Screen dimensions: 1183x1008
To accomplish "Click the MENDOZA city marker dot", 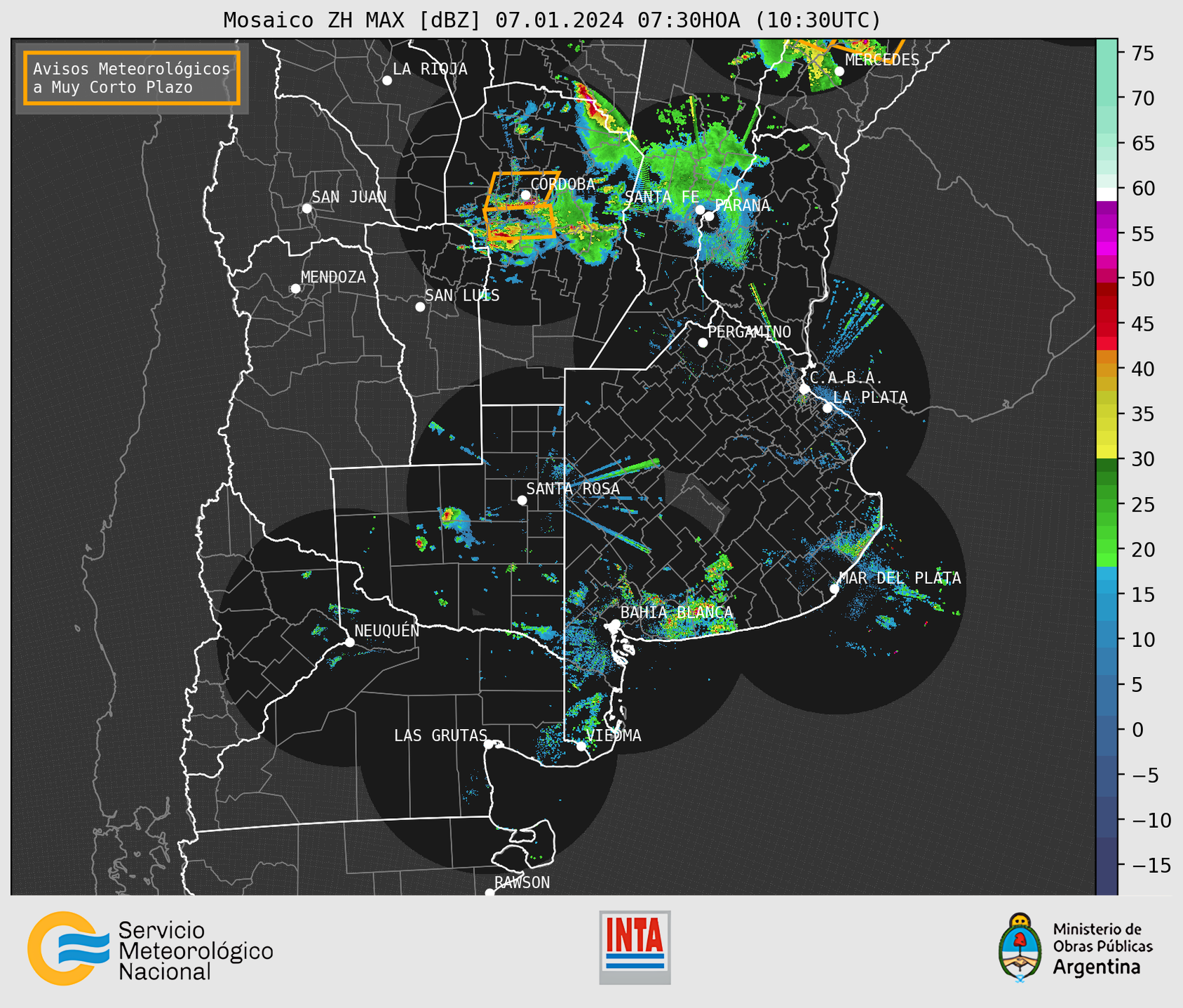I will (x=295, y=289).
